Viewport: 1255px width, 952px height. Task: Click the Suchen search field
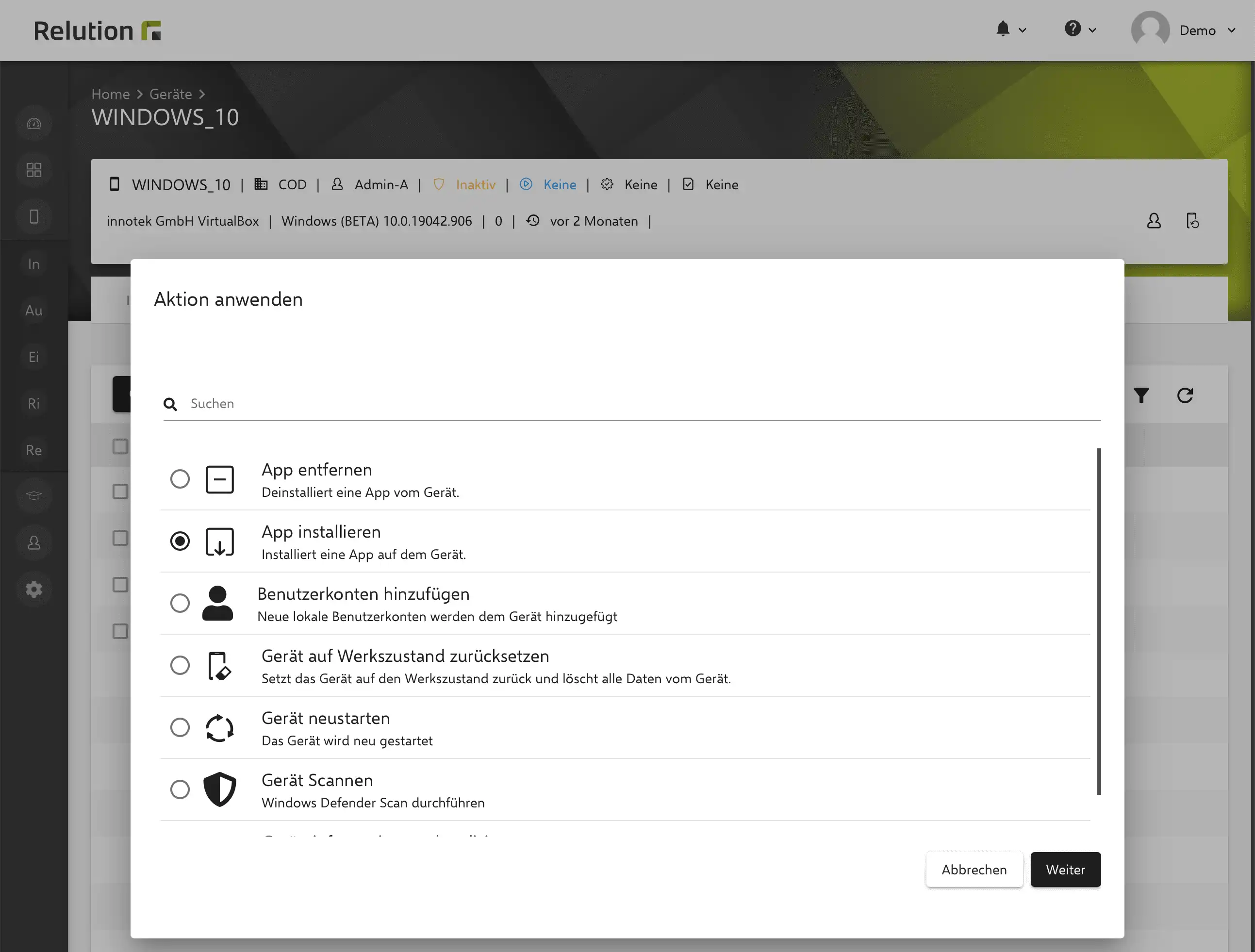tap(631, 403)
